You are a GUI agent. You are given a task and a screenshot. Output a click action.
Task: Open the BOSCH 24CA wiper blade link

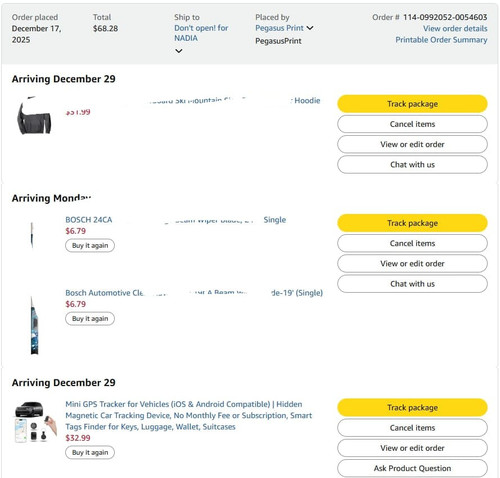coord(176,220)
